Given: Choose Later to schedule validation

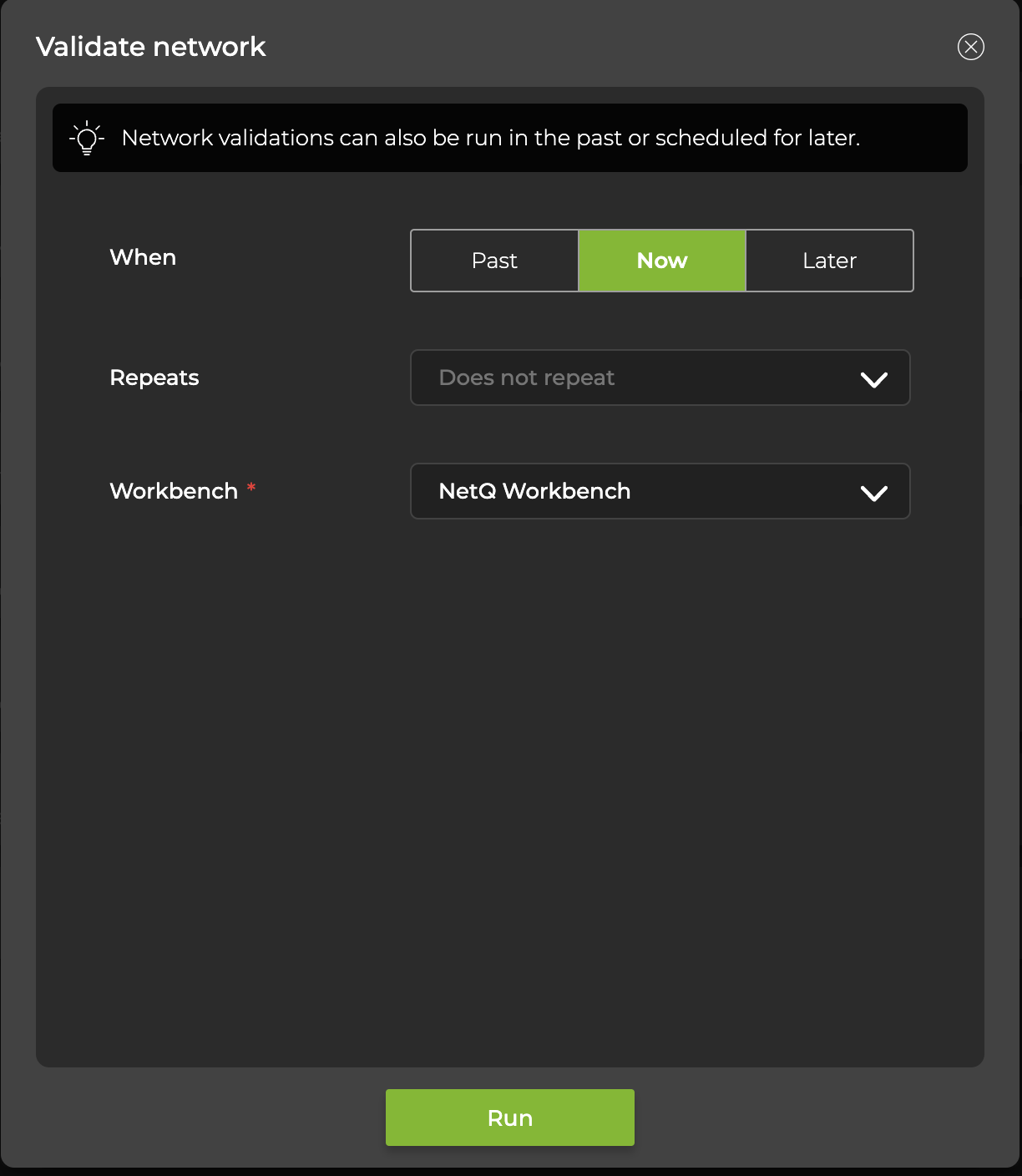Looking at the screenshot, I should pos(829,261).
